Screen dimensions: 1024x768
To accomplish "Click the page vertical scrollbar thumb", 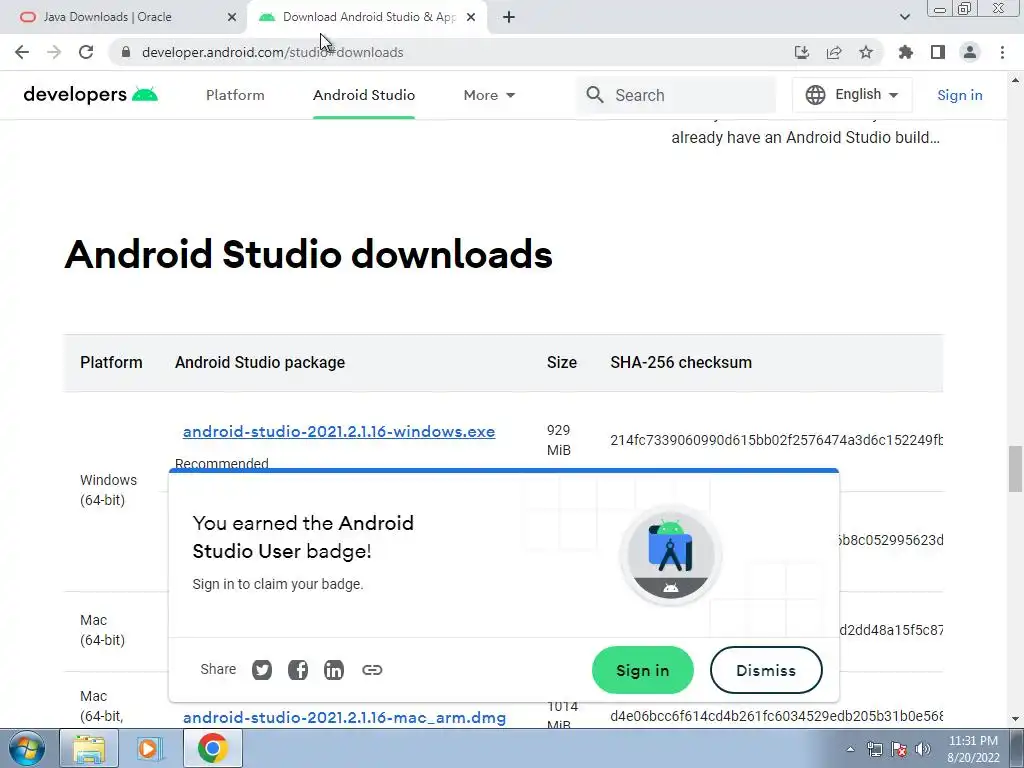I will pos(1015,469).
